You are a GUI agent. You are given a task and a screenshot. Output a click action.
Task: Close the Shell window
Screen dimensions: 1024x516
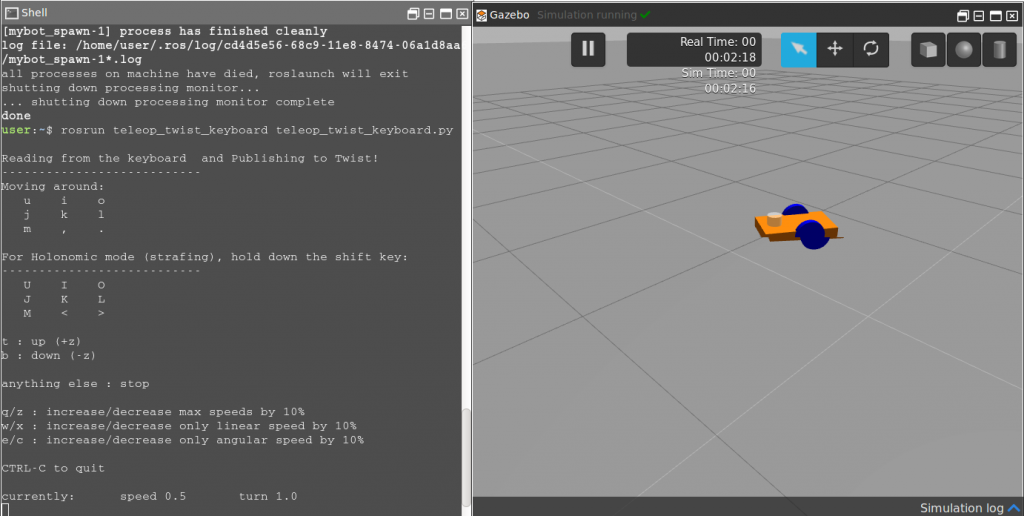tap(462, 14)
